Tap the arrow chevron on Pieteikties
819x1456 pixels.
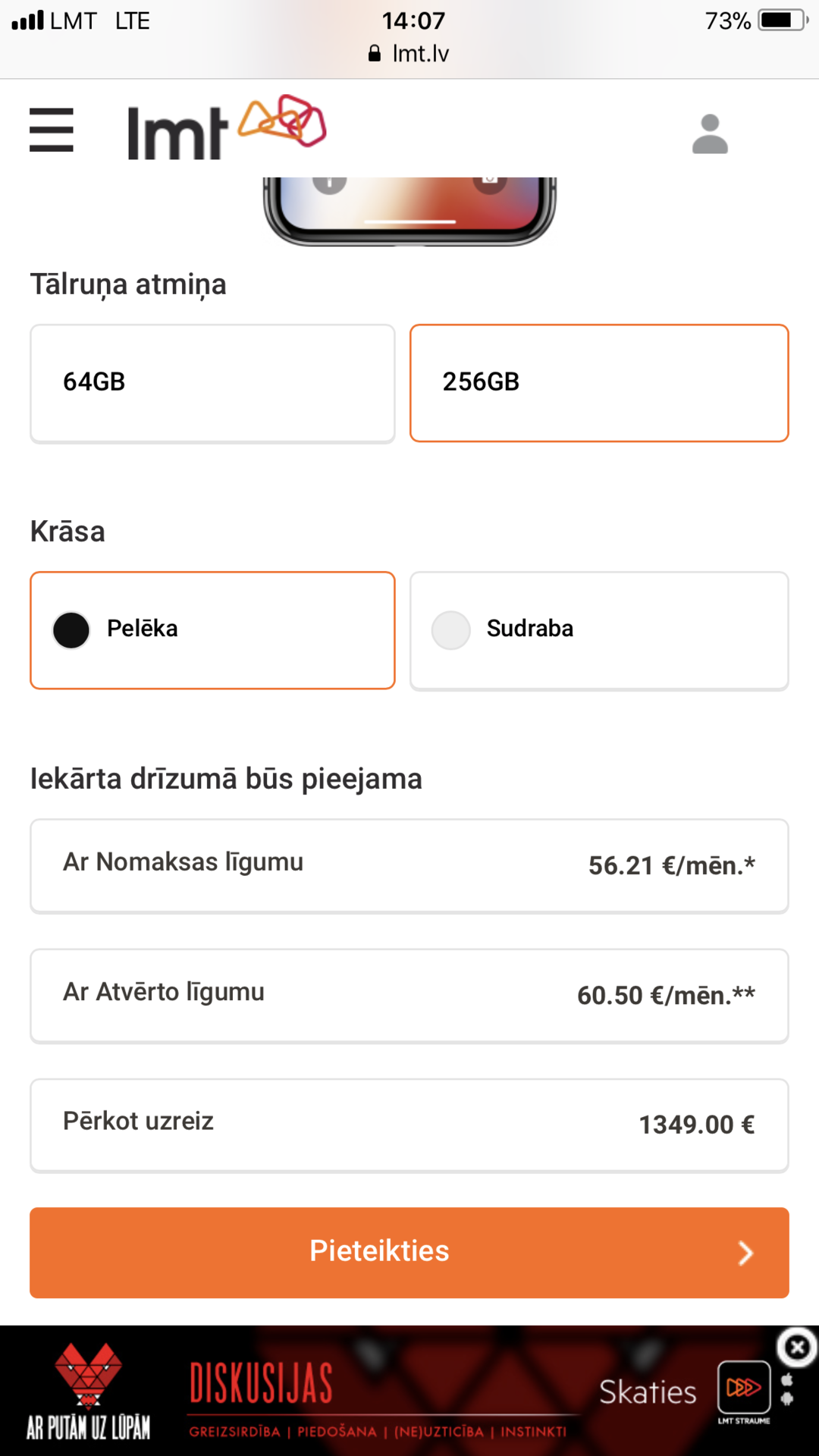[745, 1253]
